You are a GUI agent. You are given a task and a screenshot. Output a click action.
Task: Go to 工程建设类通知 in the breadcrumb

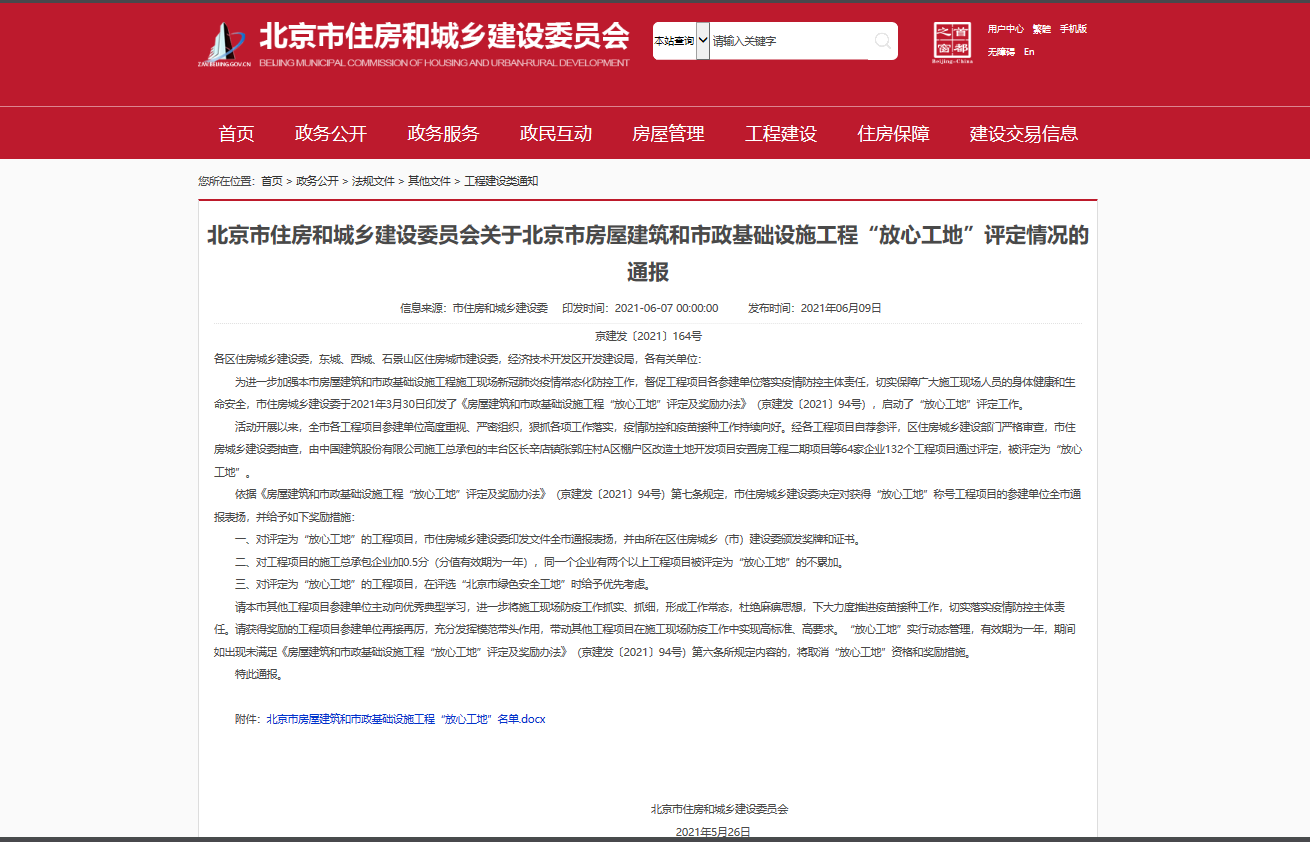(x=501, y=181)
